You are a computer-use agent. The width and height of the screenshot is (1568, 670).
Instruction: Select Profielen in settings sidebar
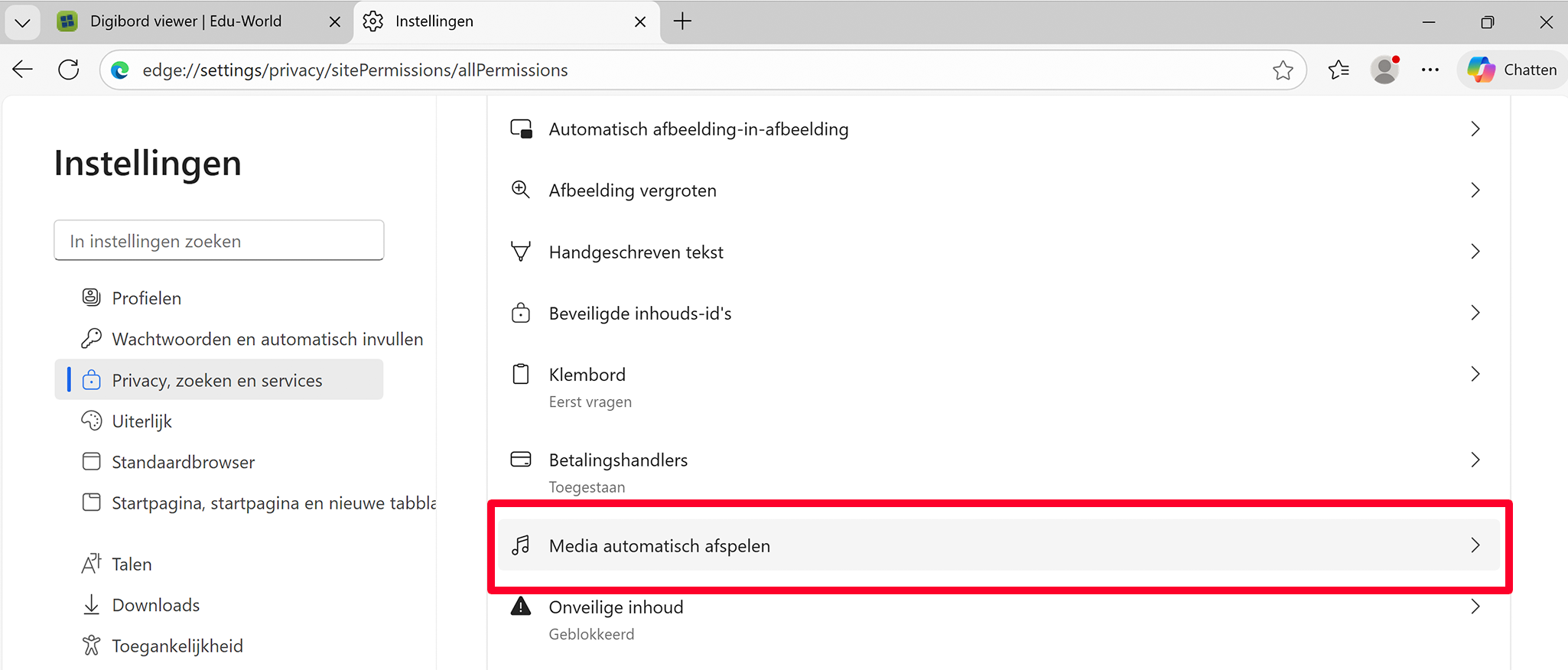click(146, 298)
